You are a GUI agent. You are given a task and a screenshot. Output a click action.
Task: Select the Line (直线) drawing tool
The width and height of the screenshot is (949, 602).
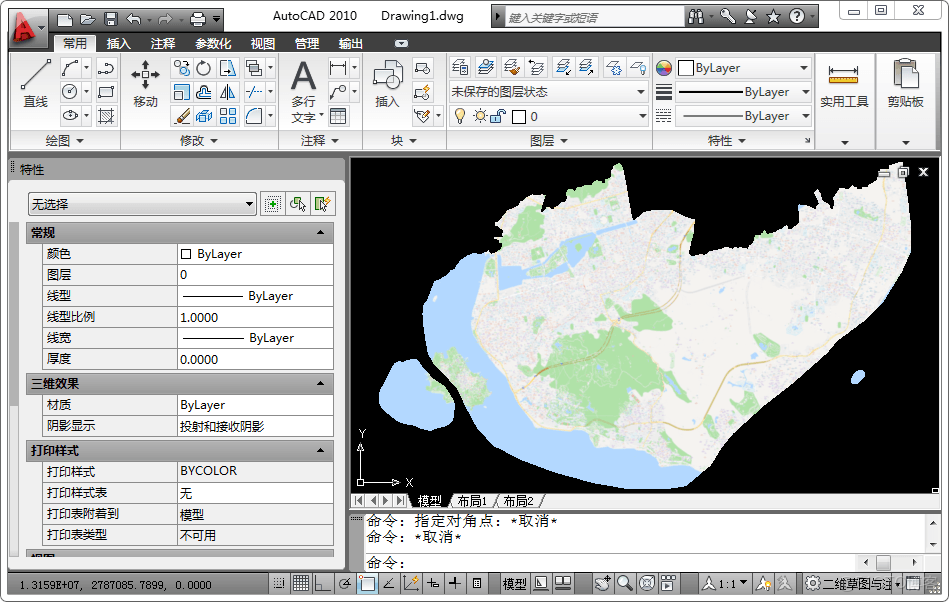click(35, 84)
